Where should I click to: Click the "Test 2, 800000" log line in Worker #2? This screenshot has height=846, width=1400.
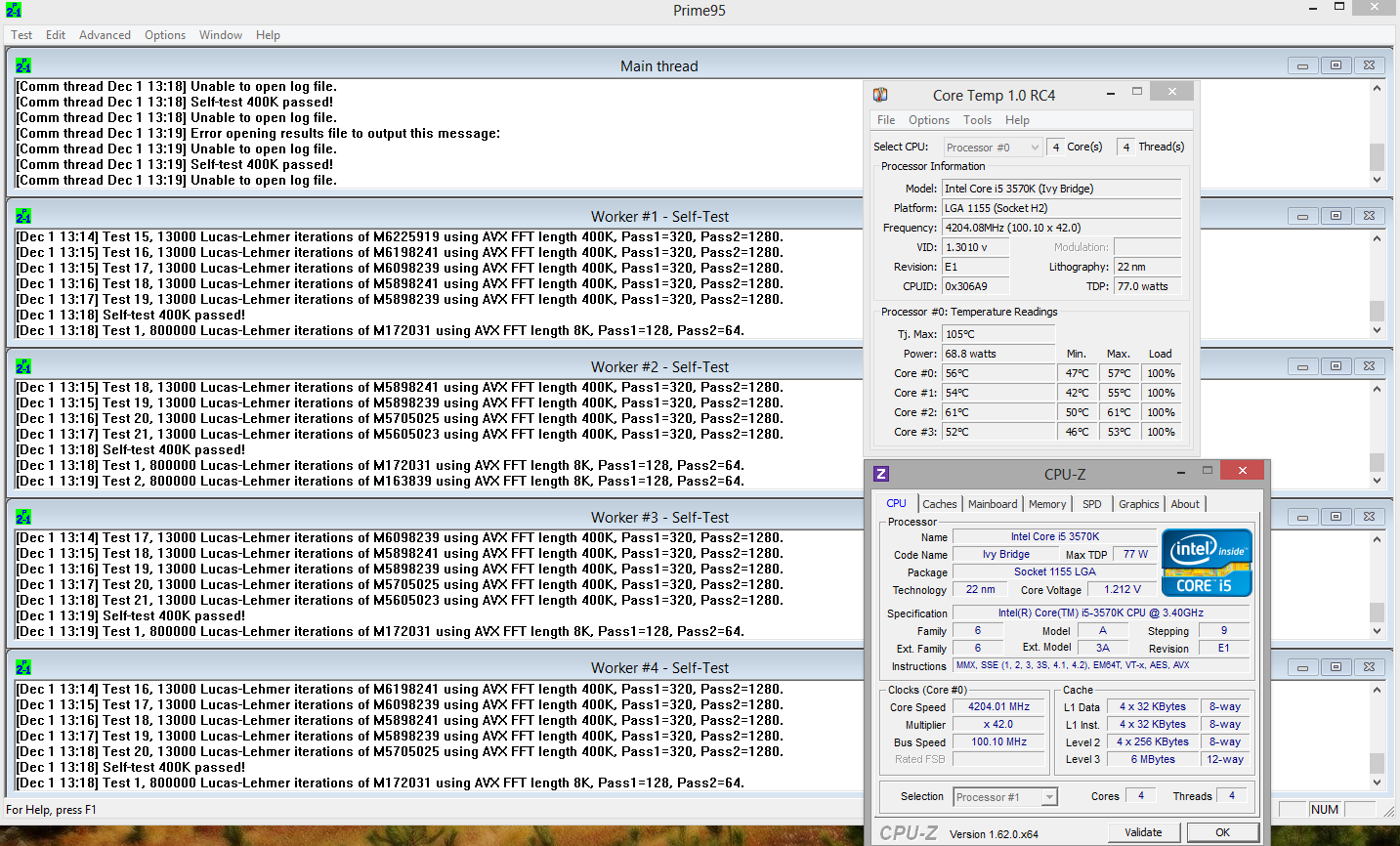[x=380, y=481]
